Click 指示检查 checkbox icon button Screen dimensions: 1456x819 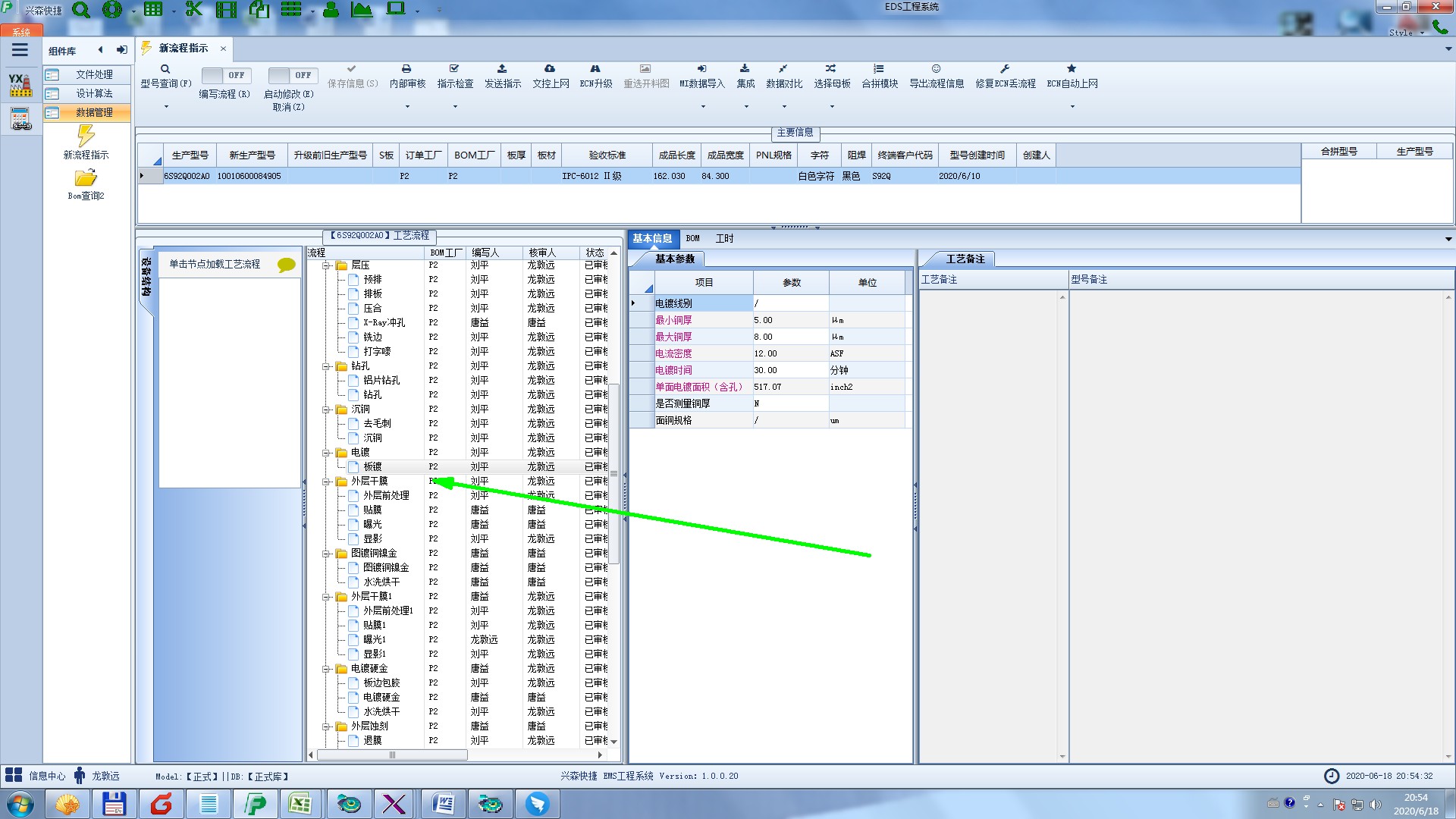click(454, 69)
